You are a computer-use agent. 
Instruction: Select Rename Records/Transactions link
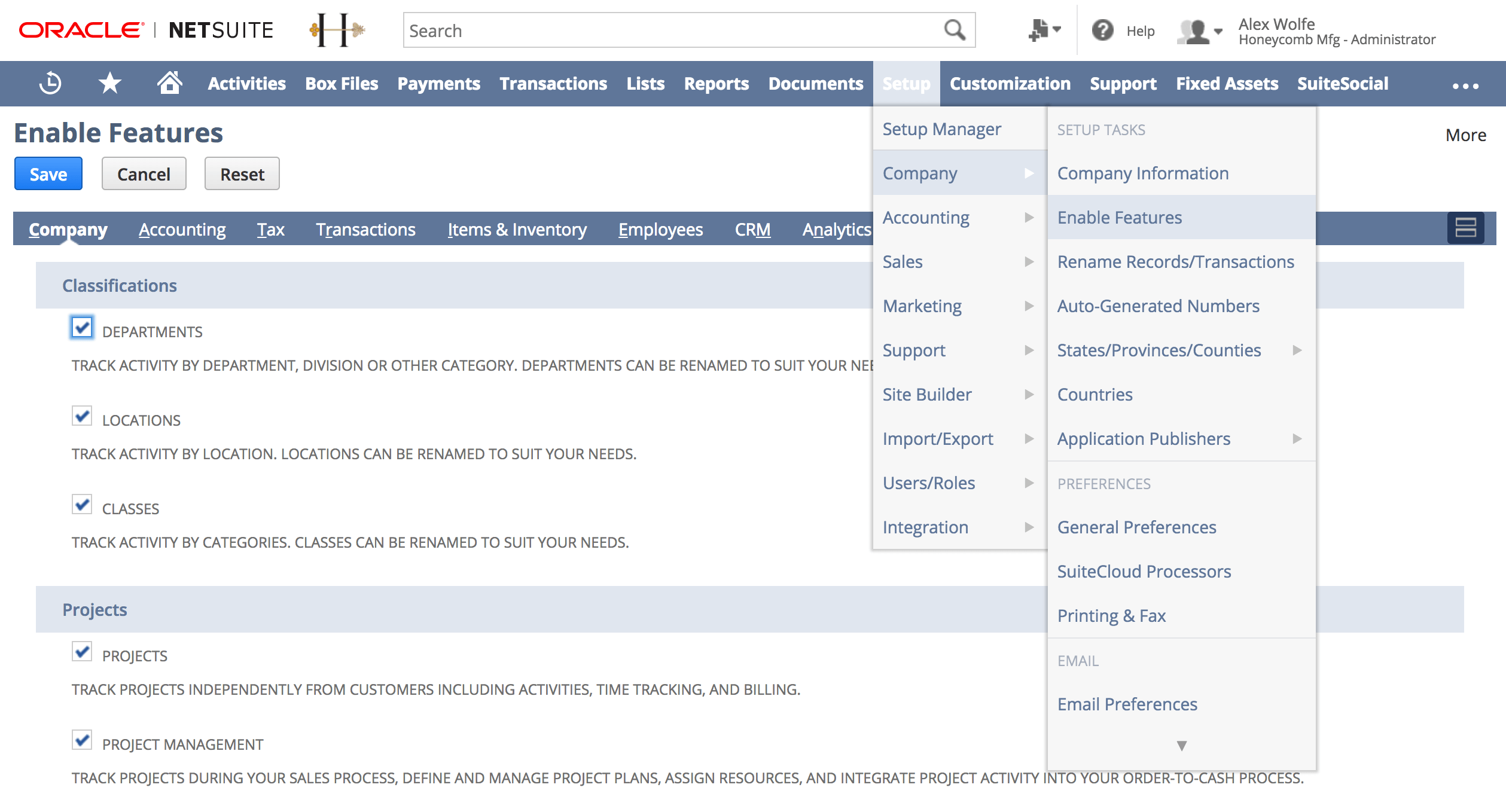point(1175,261)
